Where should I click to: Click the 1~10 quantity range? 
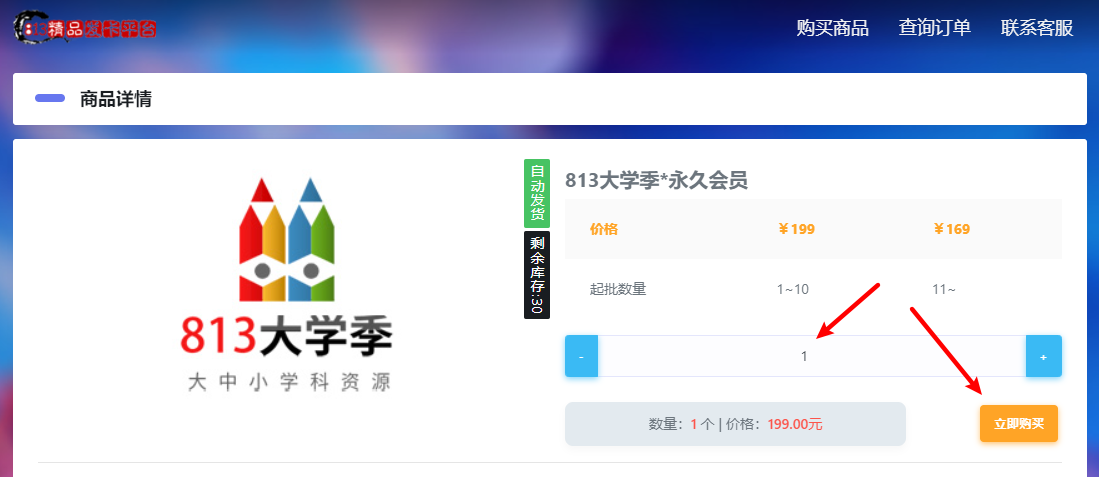pos(792,289)
